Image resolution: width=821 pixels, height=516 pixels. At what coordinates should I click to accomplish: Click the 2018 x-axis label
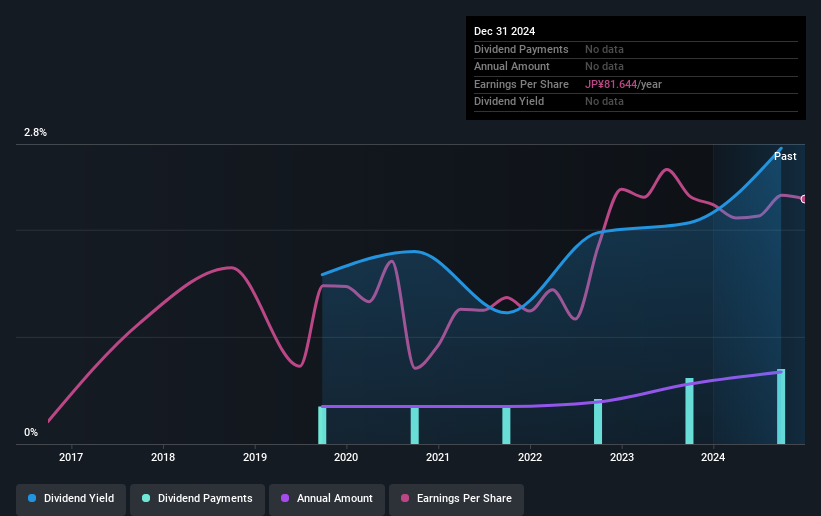click(x=163, y=457)
